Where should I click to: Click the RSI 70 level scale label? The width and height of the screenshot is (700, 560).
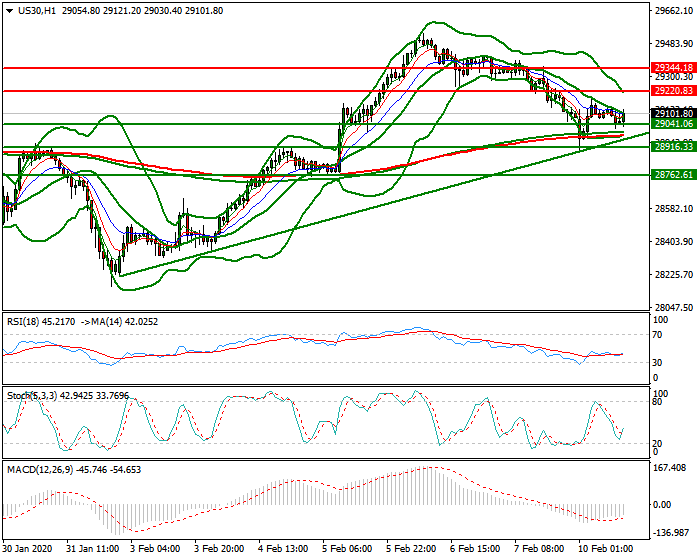tap(658, 335)
